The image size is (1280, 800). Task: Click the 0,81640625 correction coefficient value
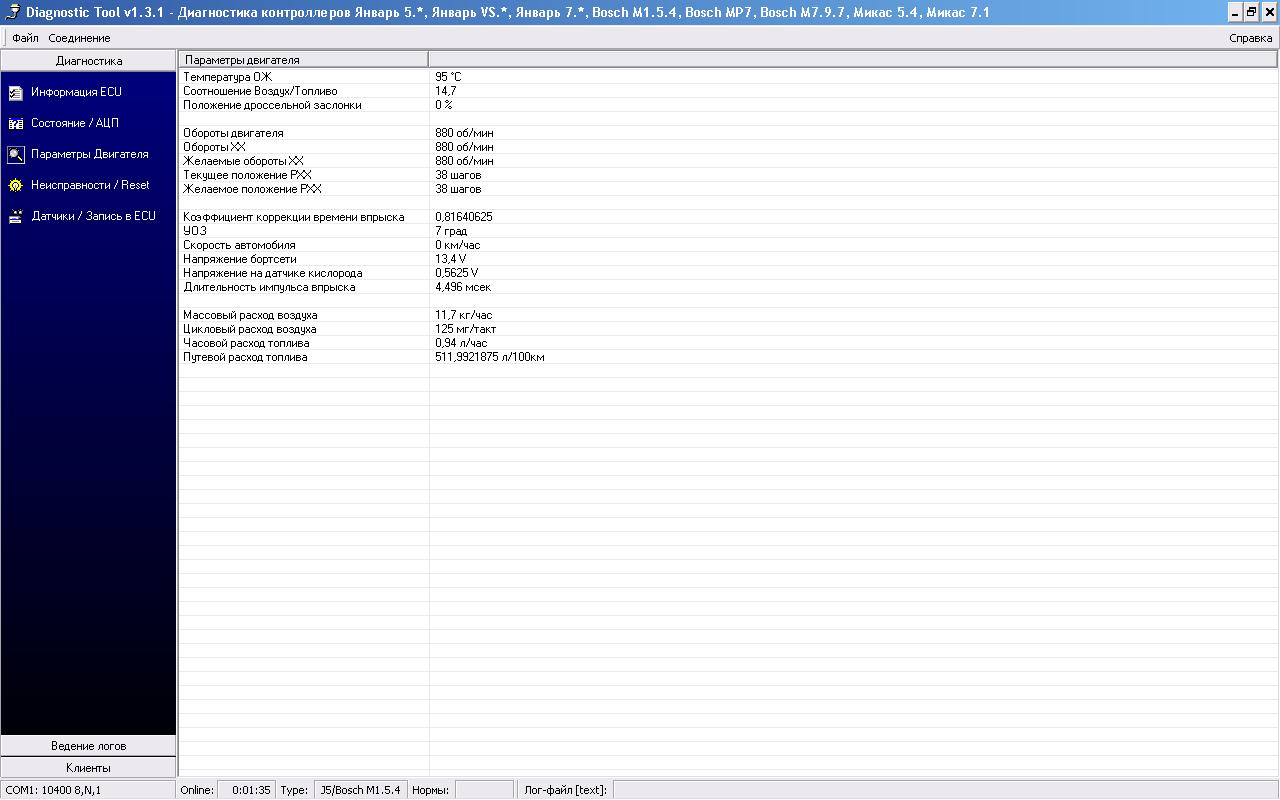click(463, 217)
